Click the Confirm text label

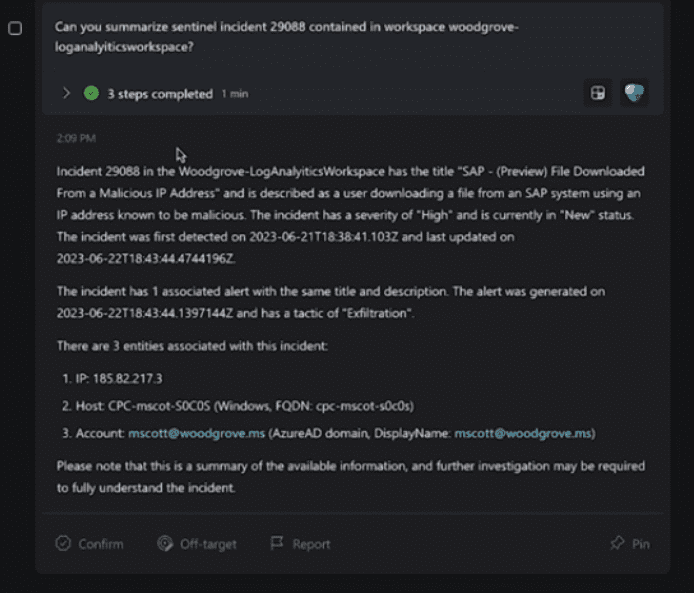pyautogui.click(x=101, y=544)
